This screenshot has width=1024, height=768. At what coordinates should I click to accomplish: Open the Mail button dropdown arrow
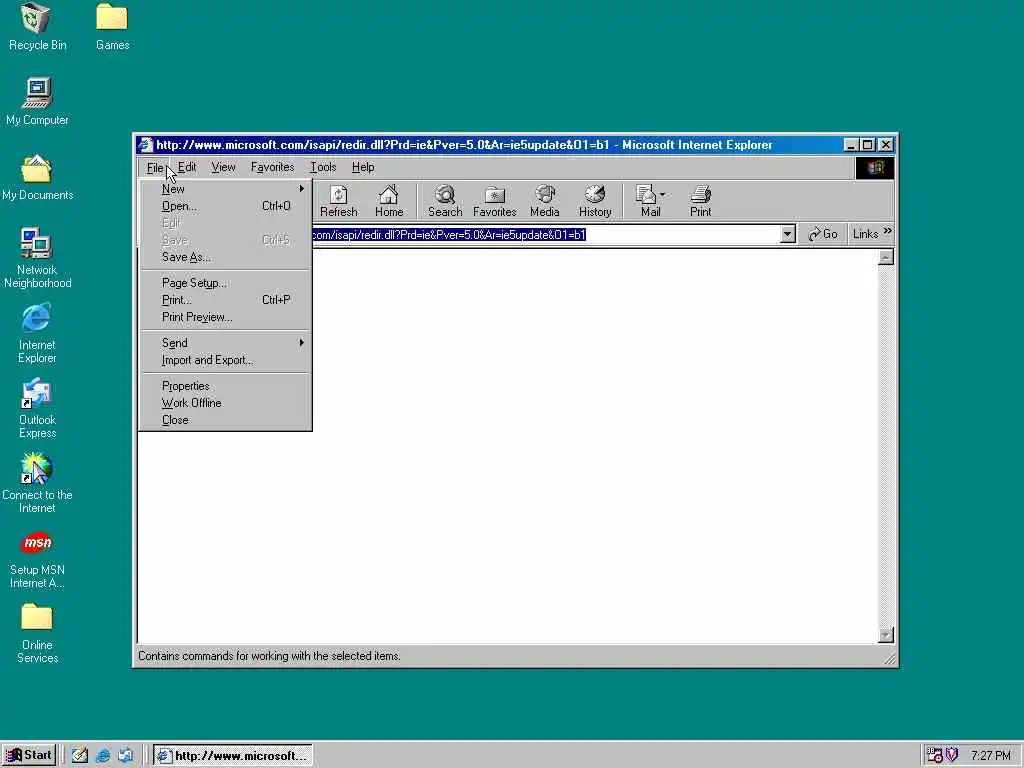662,195
